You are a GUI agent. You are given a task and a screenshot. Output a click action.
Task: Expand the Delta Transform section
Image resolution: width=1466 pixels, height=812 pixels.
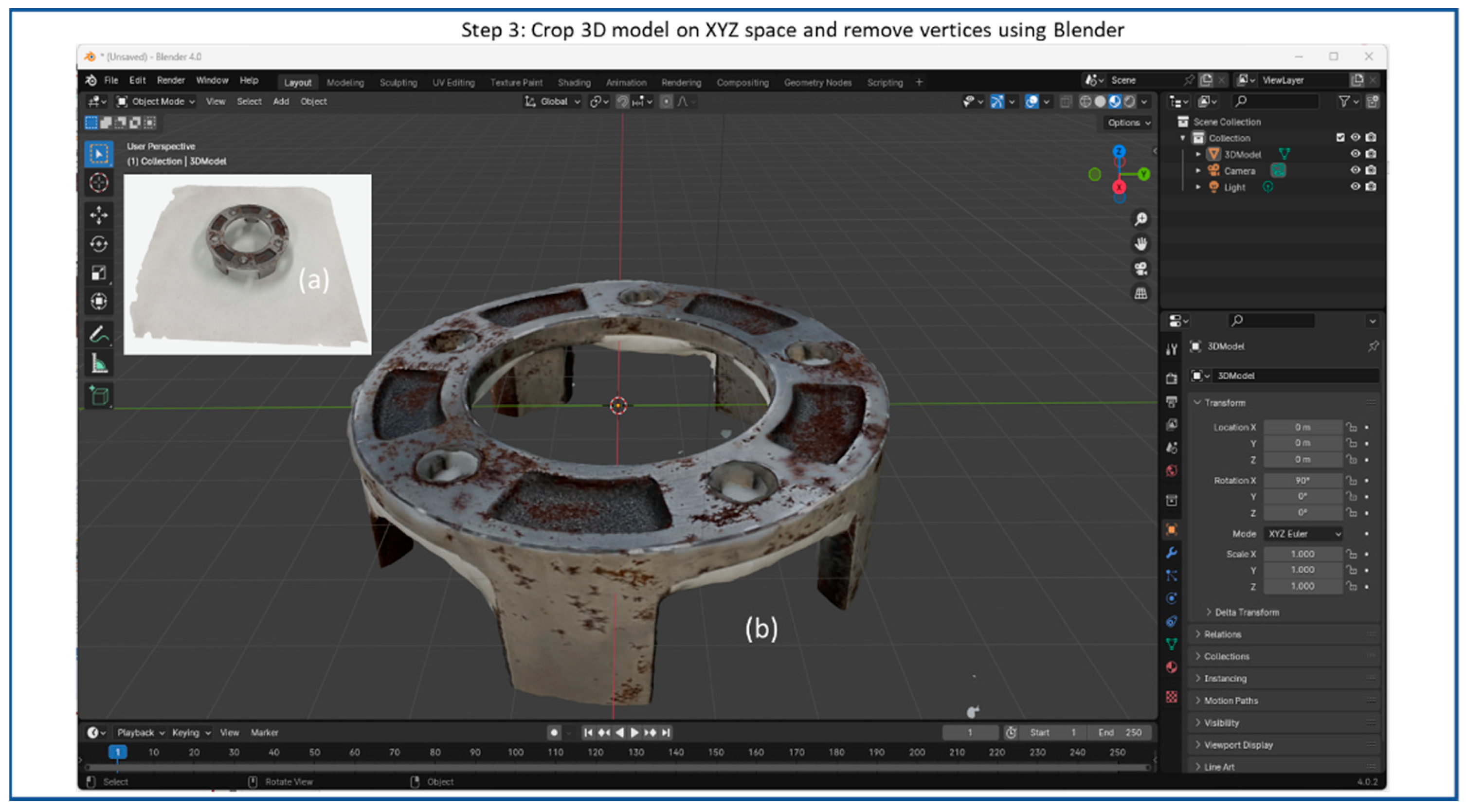pos(1247,612)
